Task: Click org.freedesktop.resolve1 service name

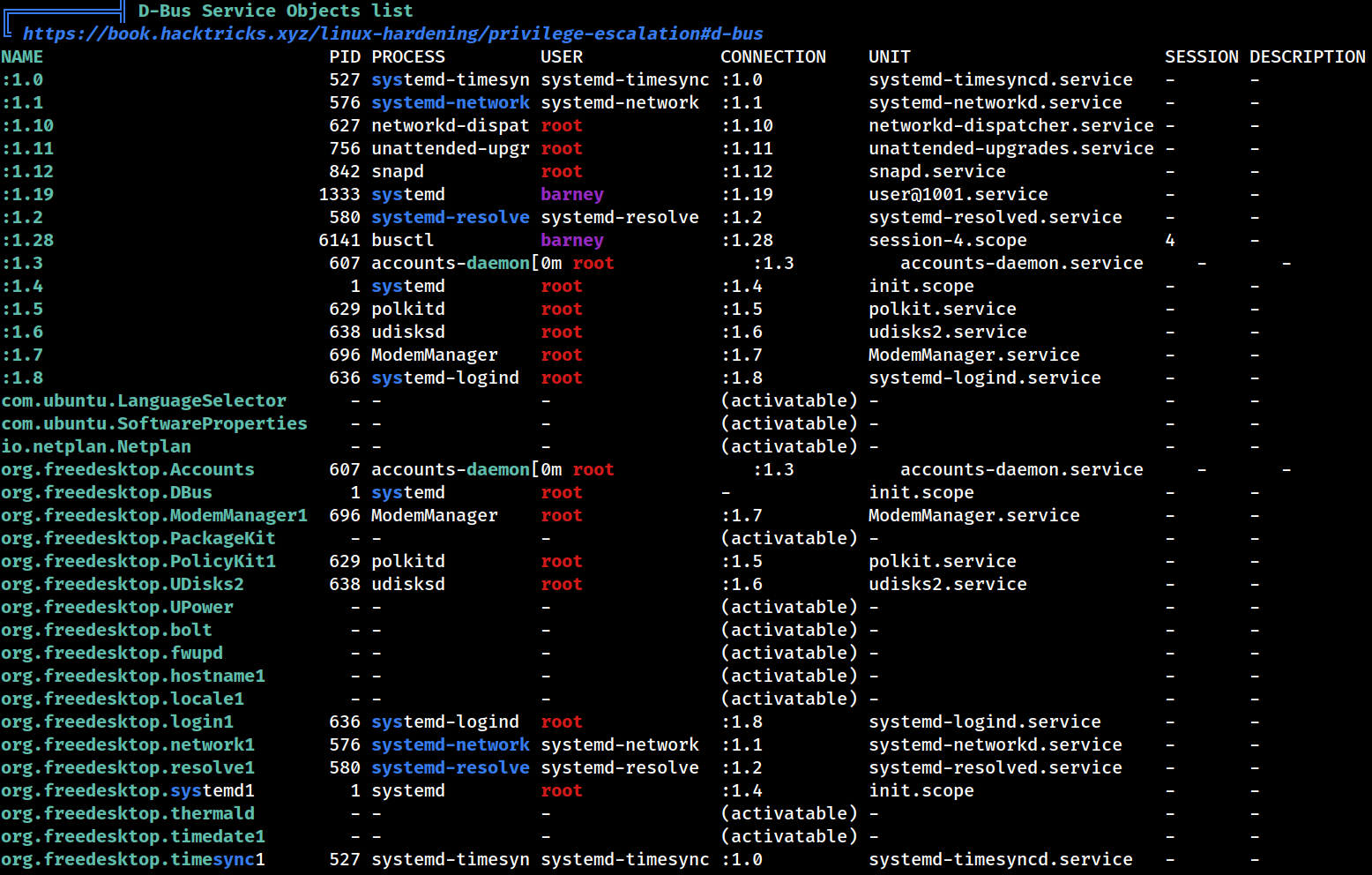Action: 128,767
